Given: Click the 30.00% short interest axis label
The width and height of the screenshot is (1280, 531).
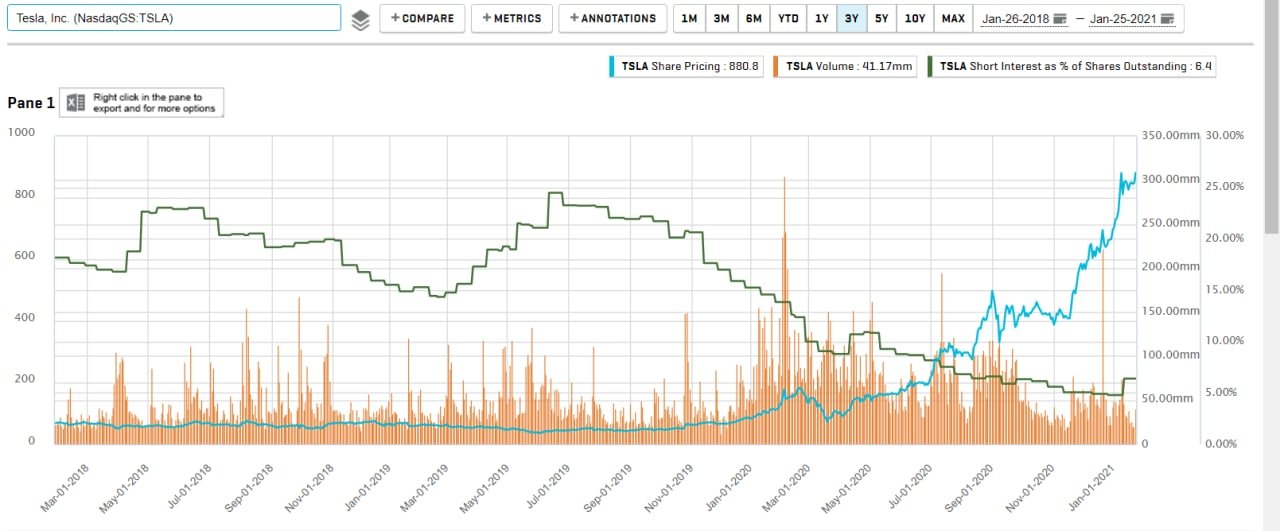Looking at the screenshot, I should tap(1225, 135).
